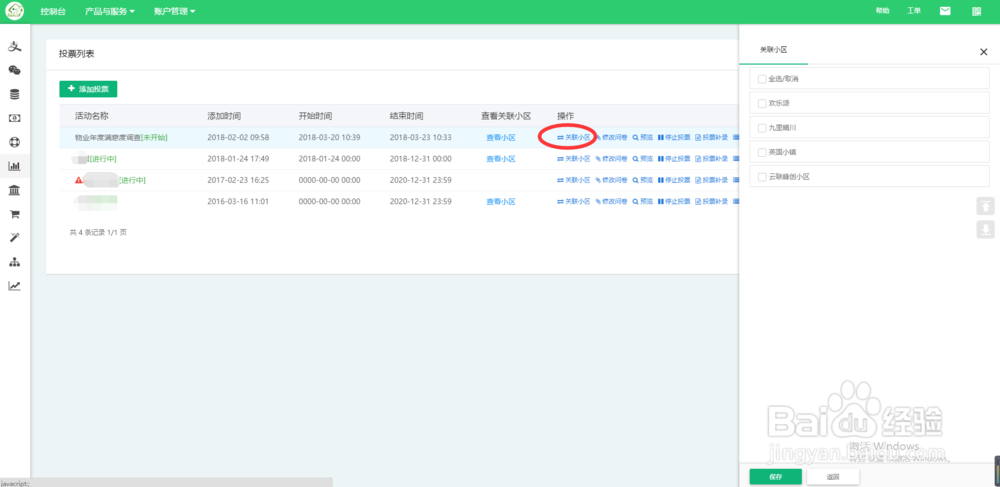Click the 2018-03-20 10:39 start time cell
This screenshot has width=1000, height=487.
pos(329,138)
